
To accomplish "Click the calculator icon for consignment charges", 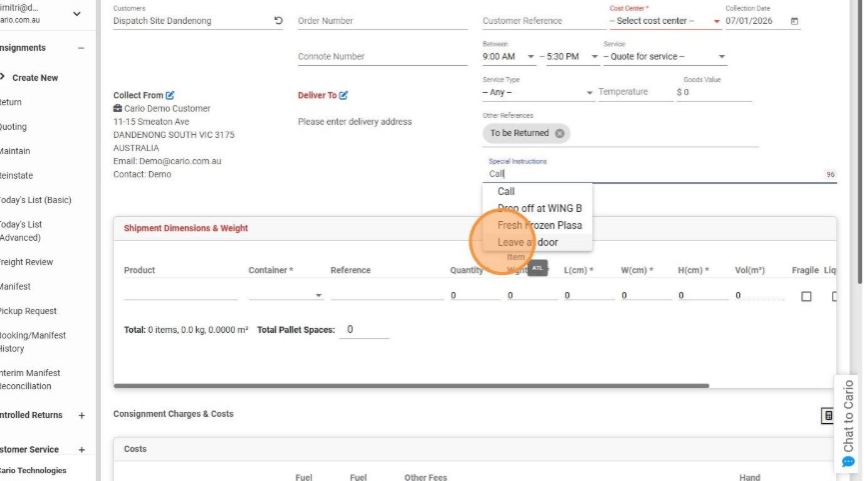I will (827, 415).
